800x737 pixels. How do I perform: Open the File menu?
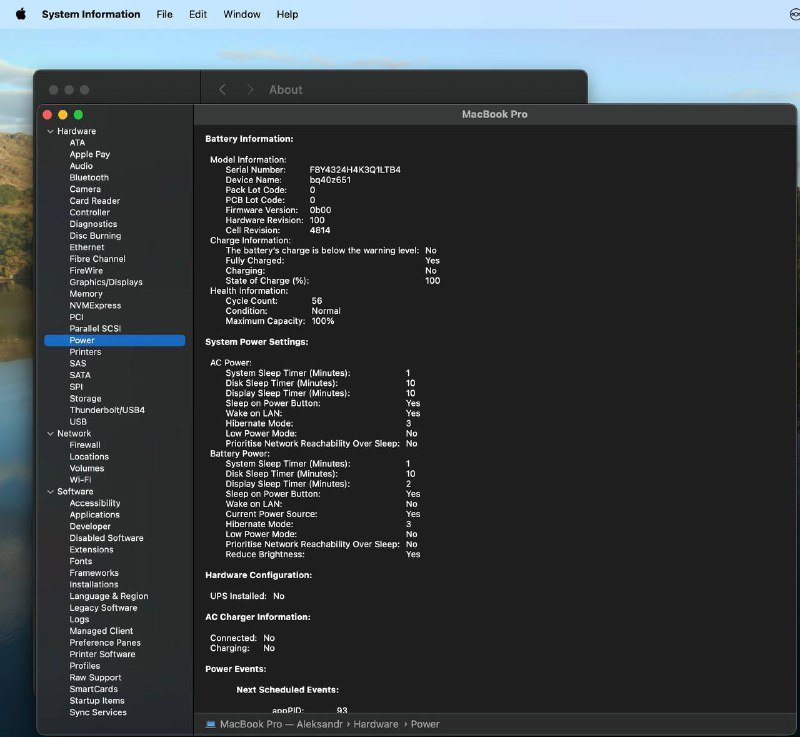click(164, 14)
